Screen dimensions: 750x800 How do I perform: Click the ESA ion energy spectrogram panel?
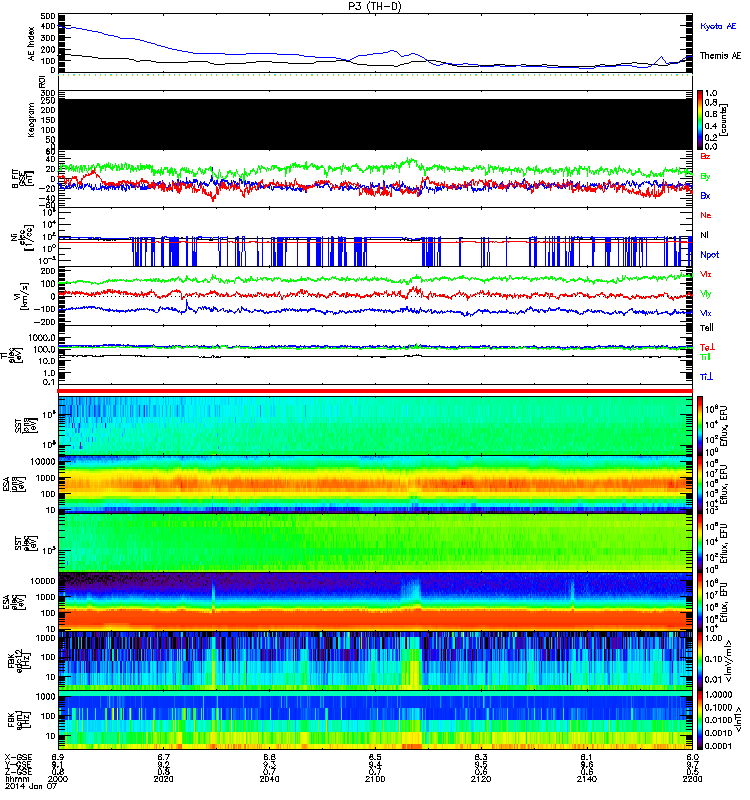tap(375, 484)
